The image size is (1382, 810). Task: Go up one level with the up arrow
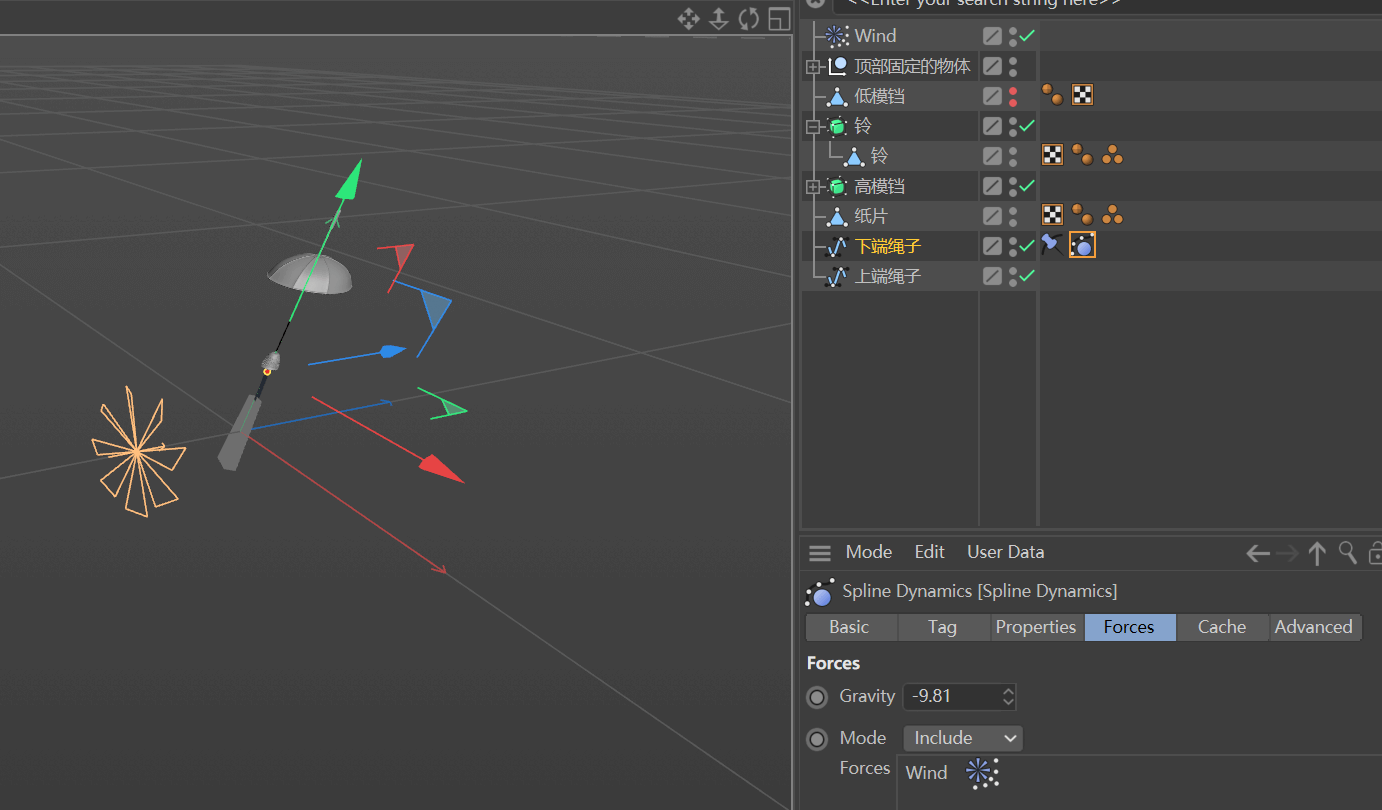point(1317,553)
